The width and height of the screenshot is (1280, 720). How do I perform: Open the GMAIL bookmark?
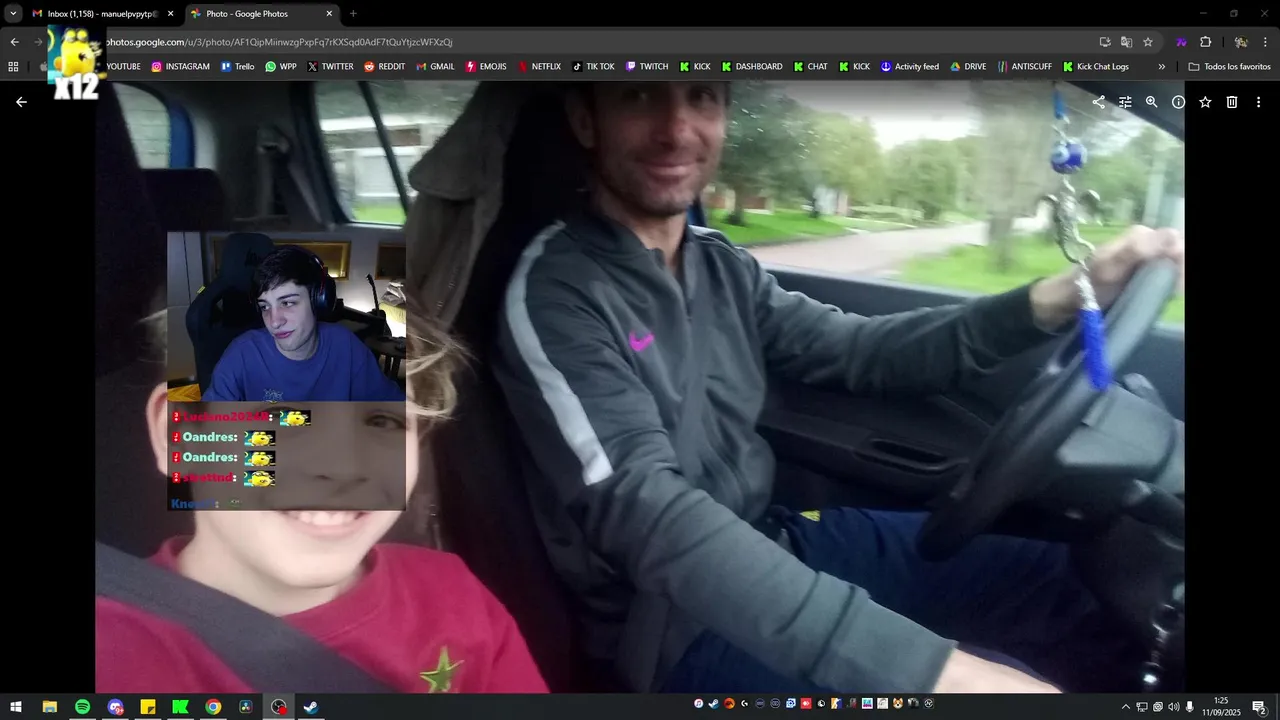(435, 67)
